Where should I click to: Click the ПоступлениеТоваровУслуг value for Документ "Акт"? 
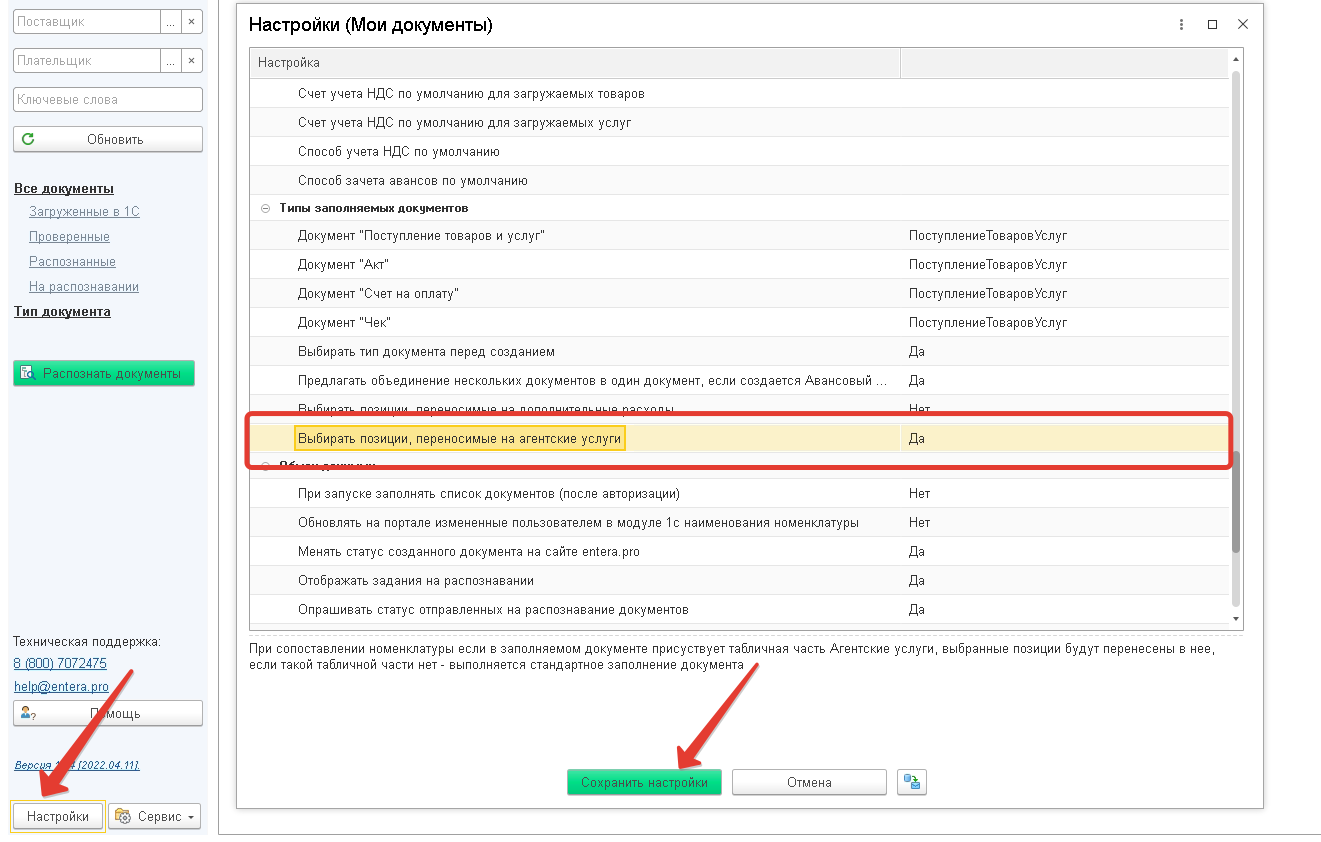click(x=988, y=265)
